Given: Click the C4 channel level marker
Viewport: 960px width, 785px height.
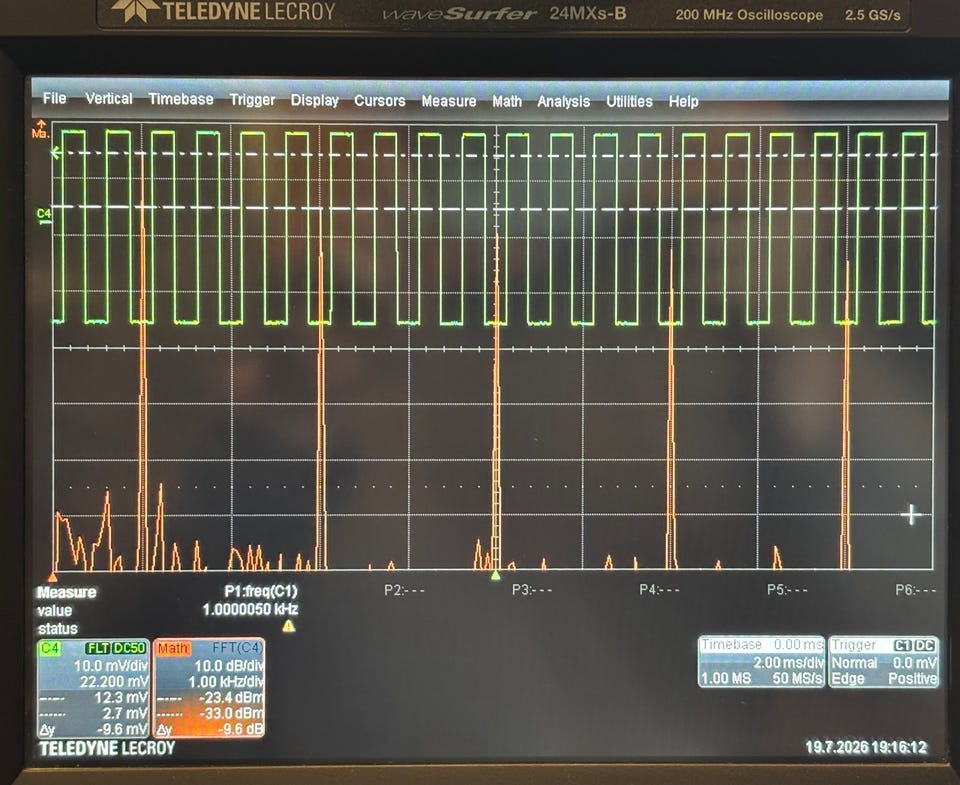Looking at the screenshot, I should pyautogui.click(x=44, y=215).
